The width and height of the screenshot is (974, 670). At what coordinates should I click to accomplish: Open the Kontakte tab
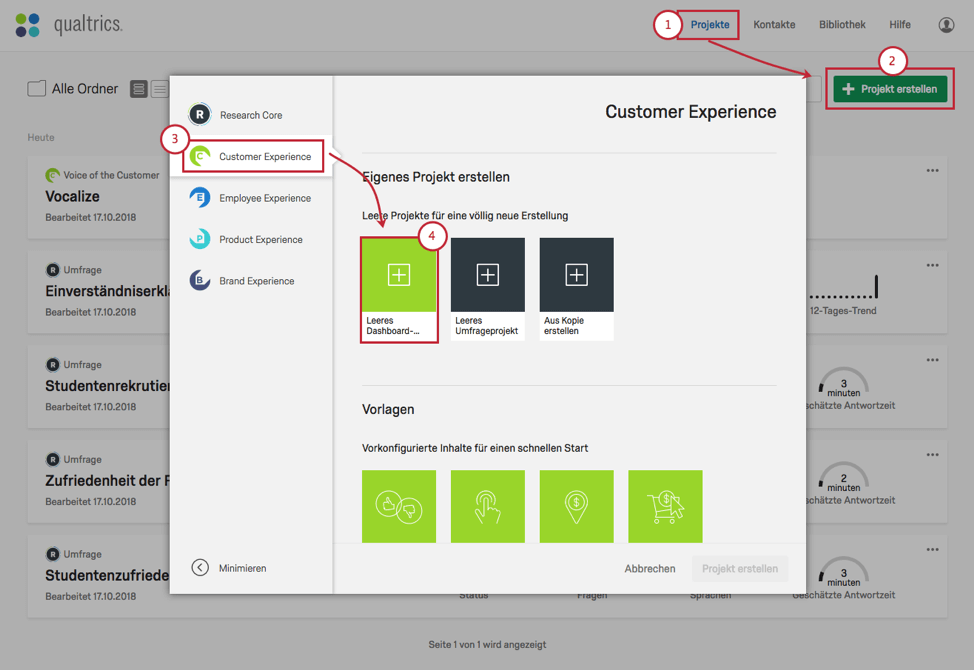(774, 25)
